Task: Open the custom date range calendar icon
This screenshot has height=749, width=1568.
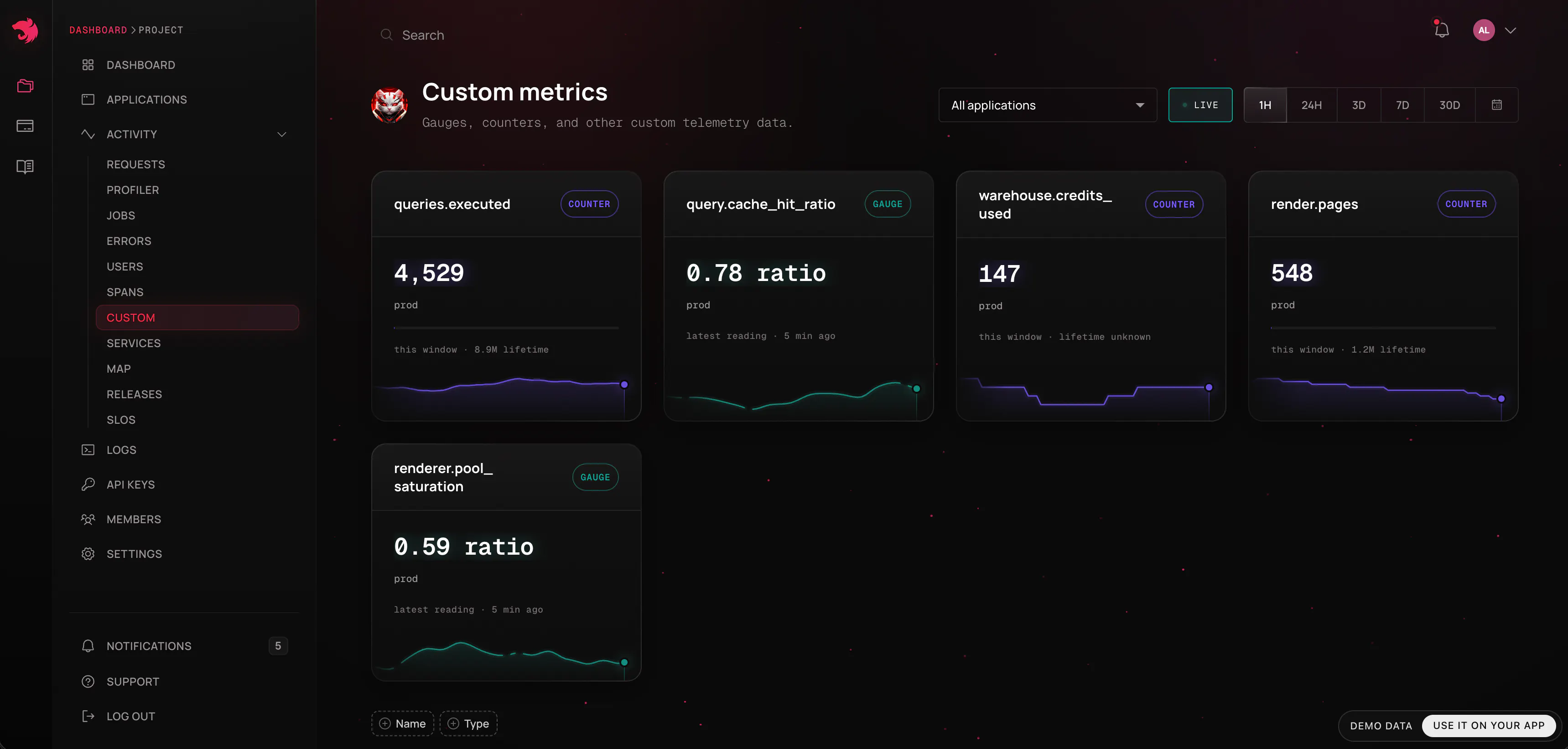Action: (x=1497, y=105)
